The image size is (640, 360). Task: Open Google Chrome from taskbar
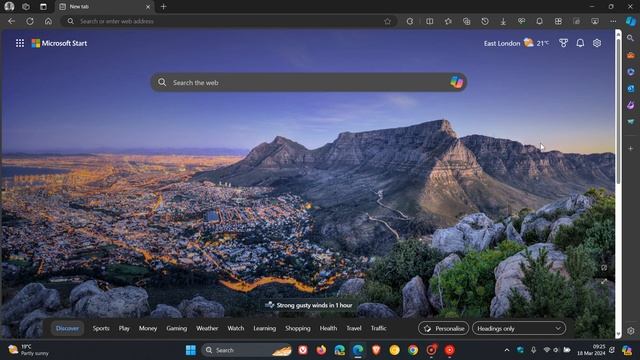click(413, 350)
